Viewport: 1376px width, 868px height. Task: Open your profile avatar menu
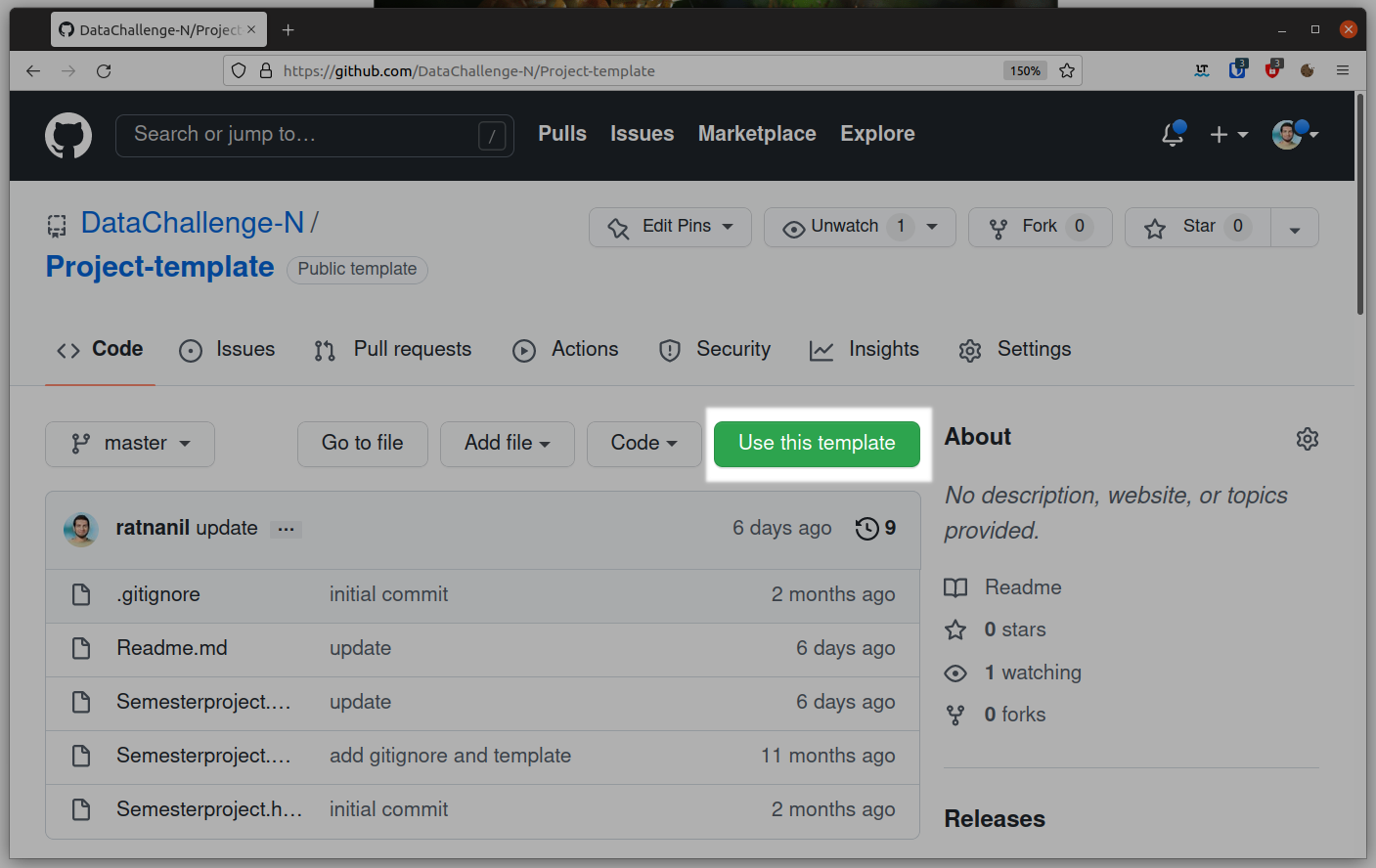pyautogui.click(x=1288, y=135)
